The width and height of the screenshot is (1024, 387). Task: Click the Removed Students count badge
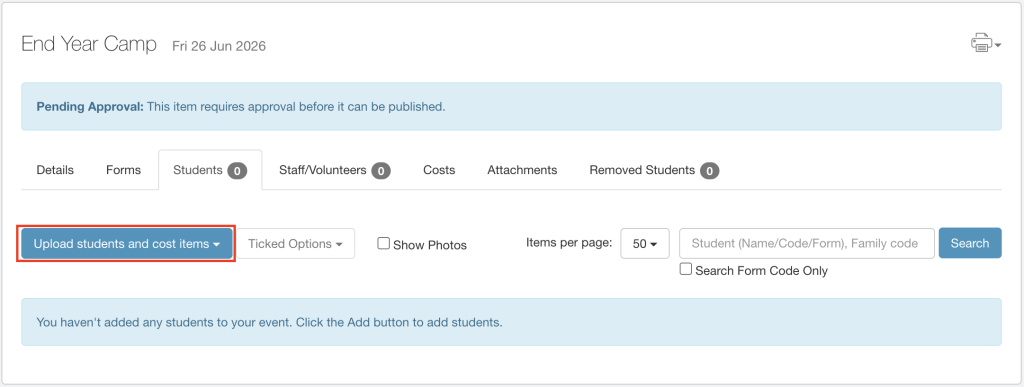tap(709, 171)
